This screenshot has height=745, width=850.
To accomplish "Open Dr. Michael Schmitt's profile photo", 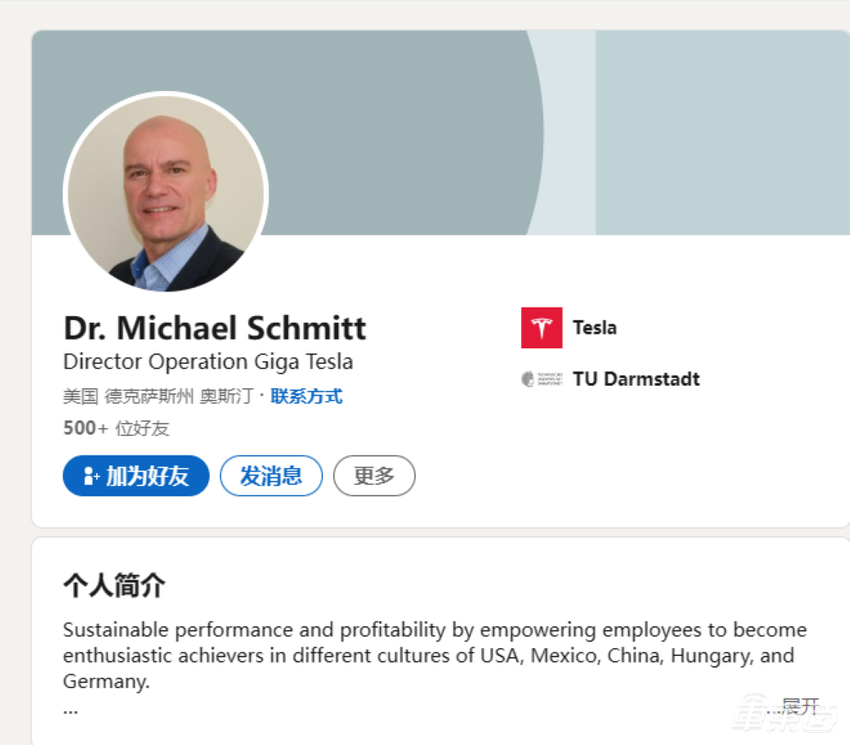I will click(x=166, y=194).
